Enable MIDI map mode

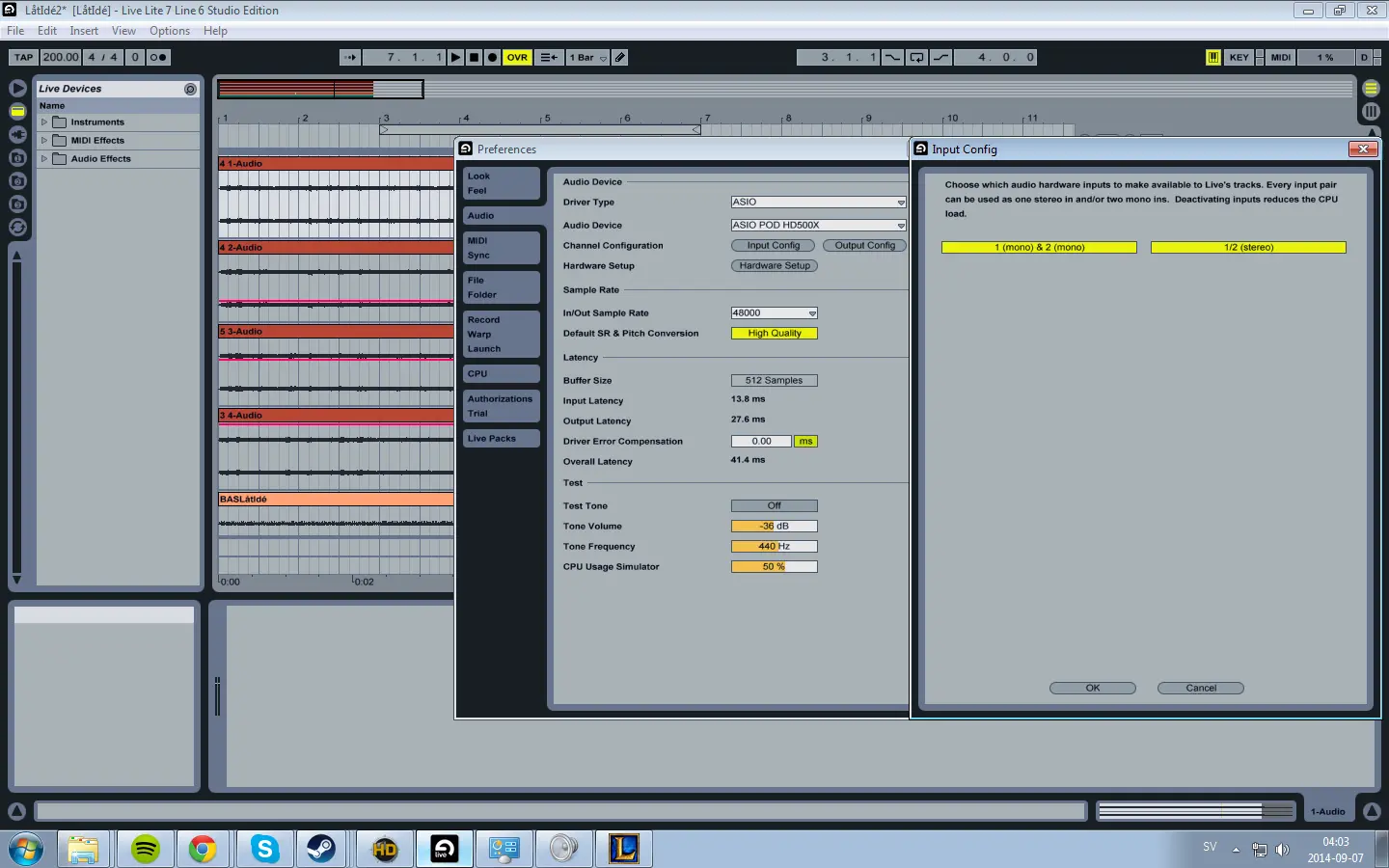click(1280, 57)
